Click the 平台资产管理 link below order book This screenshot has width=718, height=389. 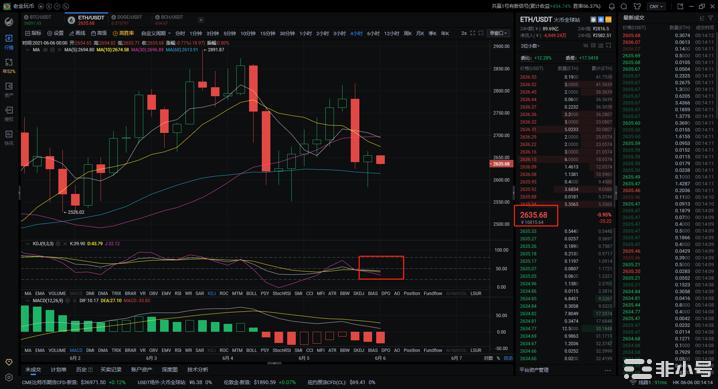point(534,370)
